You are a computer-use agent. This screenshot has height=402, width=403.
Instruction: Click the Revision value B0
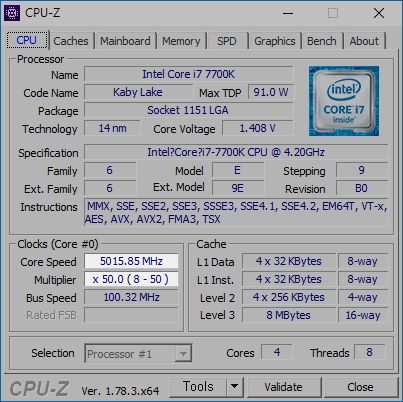[362, 188]
